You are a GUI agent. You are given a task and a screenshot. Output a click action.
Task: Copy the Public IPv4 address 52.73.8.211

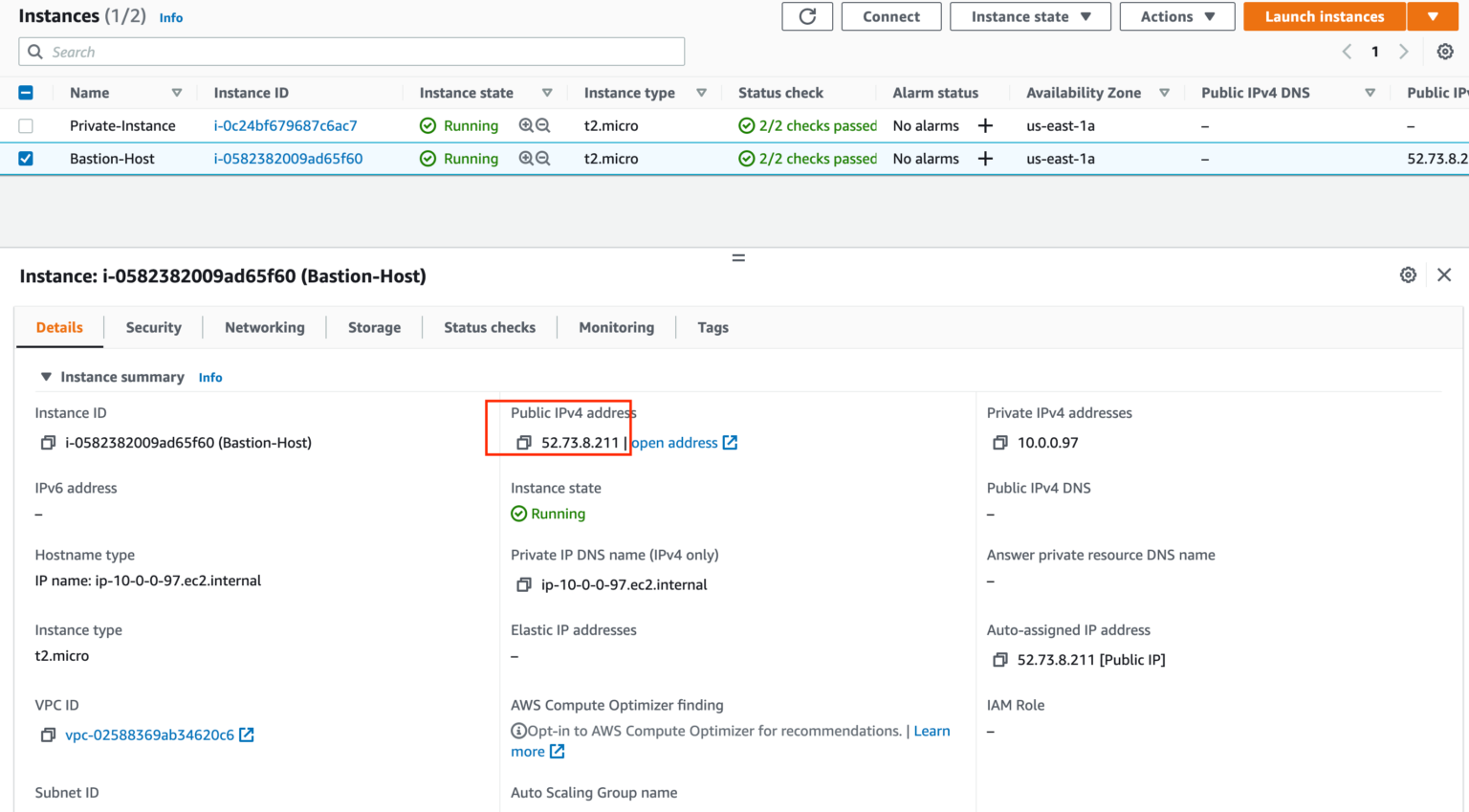click(523, 442)
